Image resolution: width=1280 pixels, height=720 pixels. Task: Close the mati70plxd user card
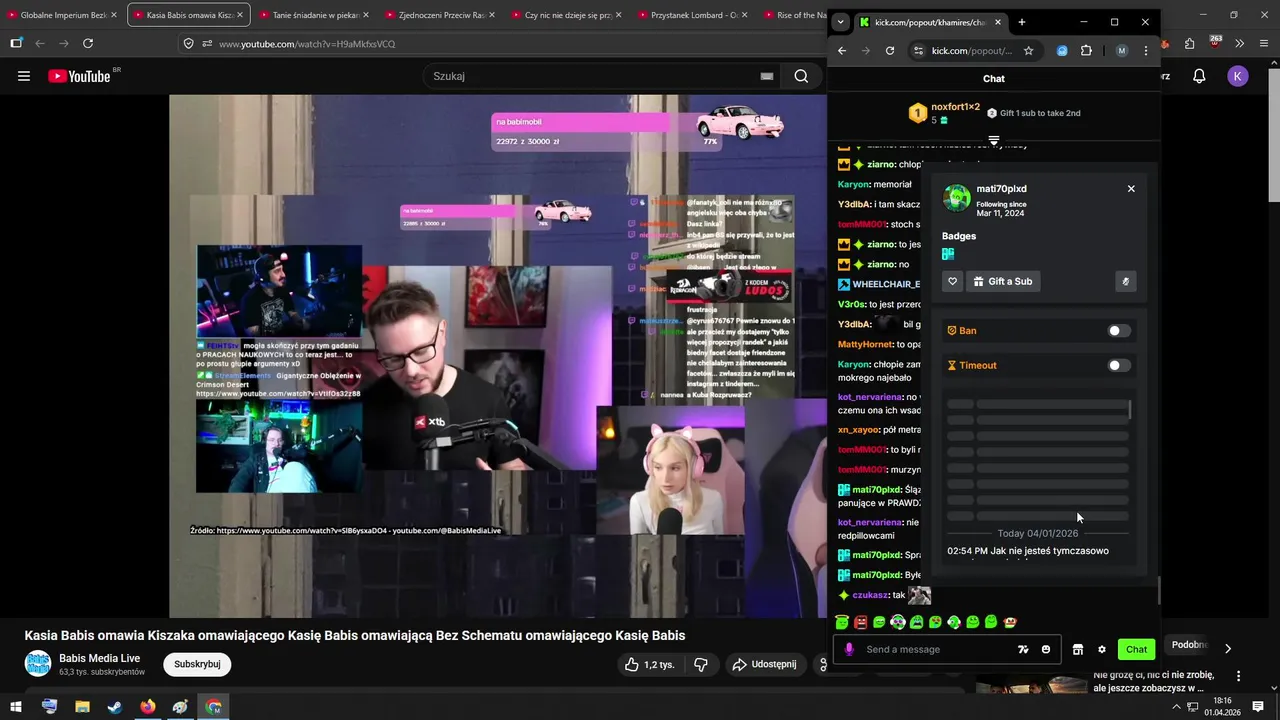click(x=1131, y=189)
